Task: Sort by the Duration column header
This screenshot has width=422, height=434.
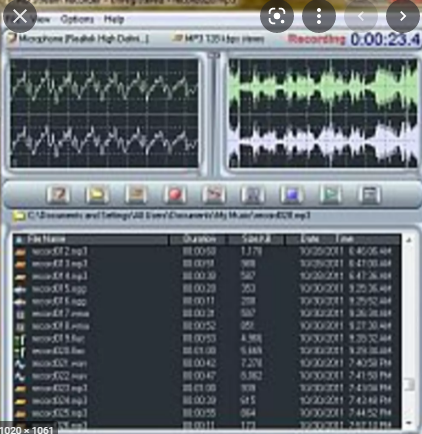Action: click(x=199, y=239)
